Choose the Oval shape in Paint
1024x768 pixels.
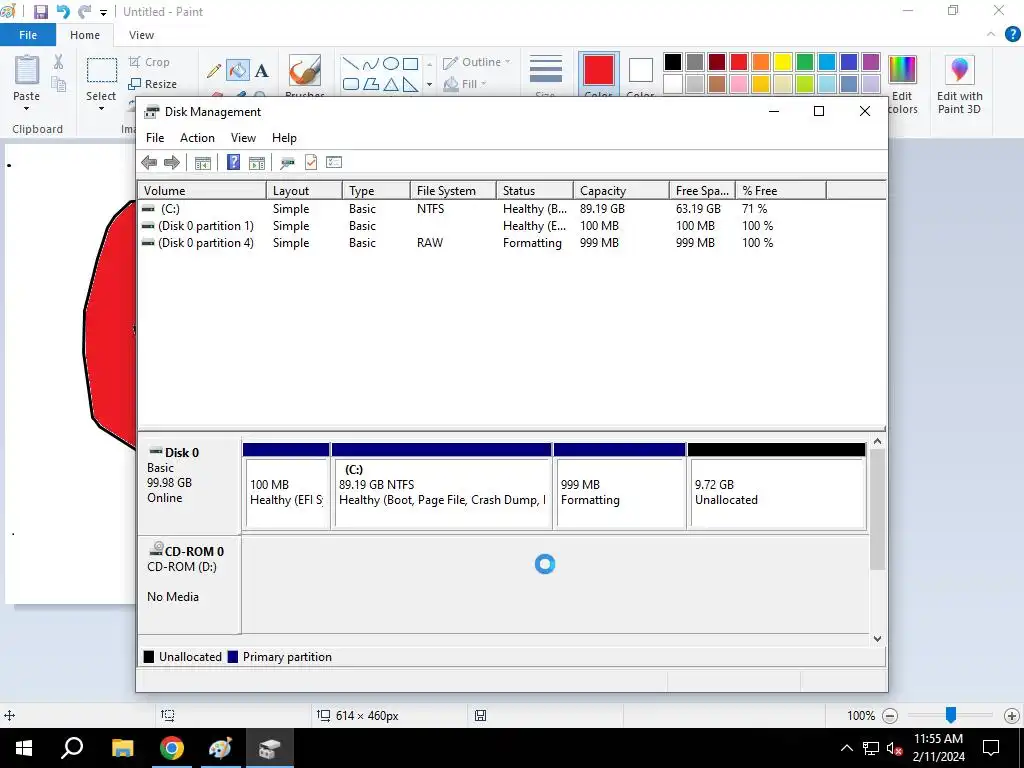coord(391,64)
